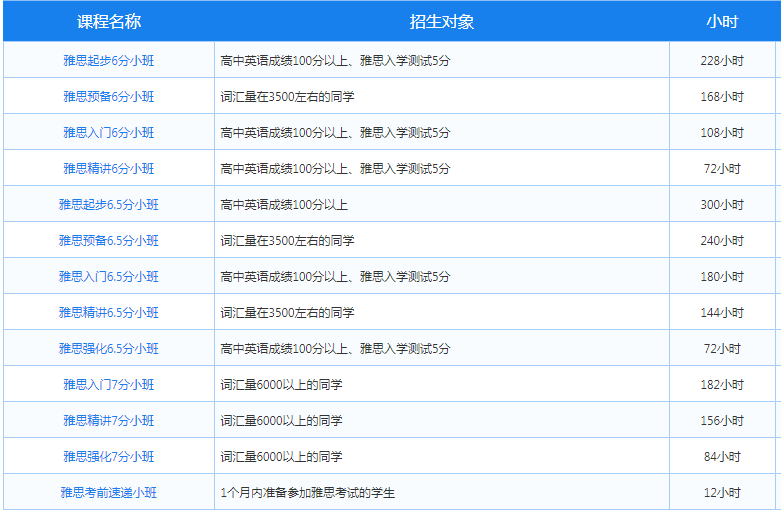Viewport: 781px width, 516px height.
Task: Click the 小时 column header
Action: click(722, 22)
